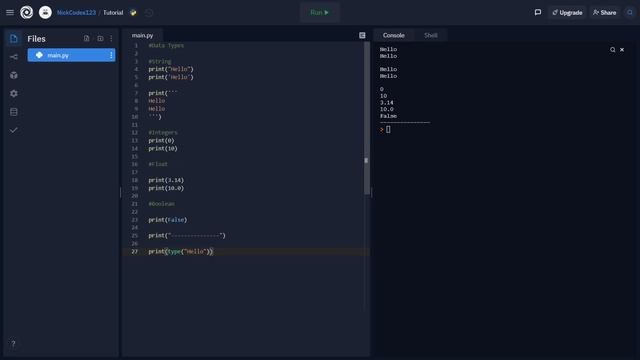
Task: Click the print("Hello") line 4
Action: click(171, 69)
